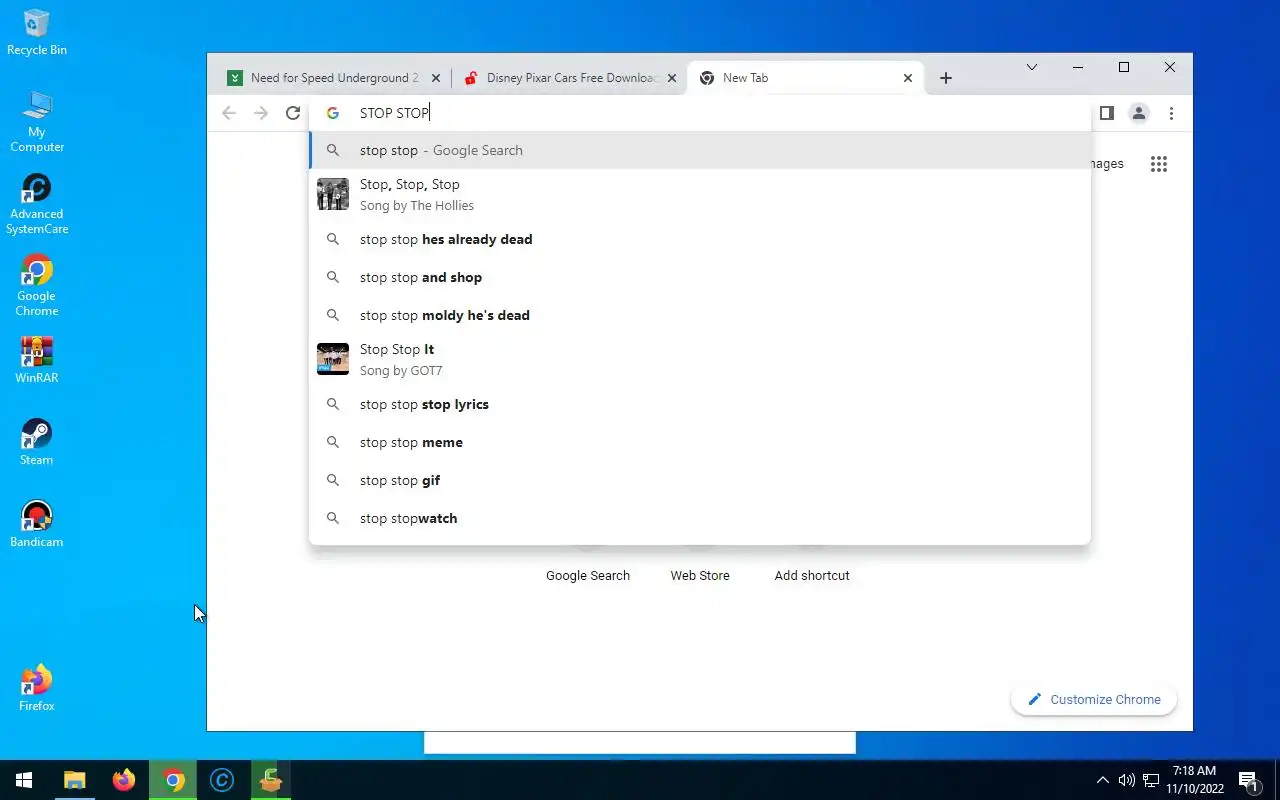Open the taskbar clock showing 7:18 AM

[1196, 780]
